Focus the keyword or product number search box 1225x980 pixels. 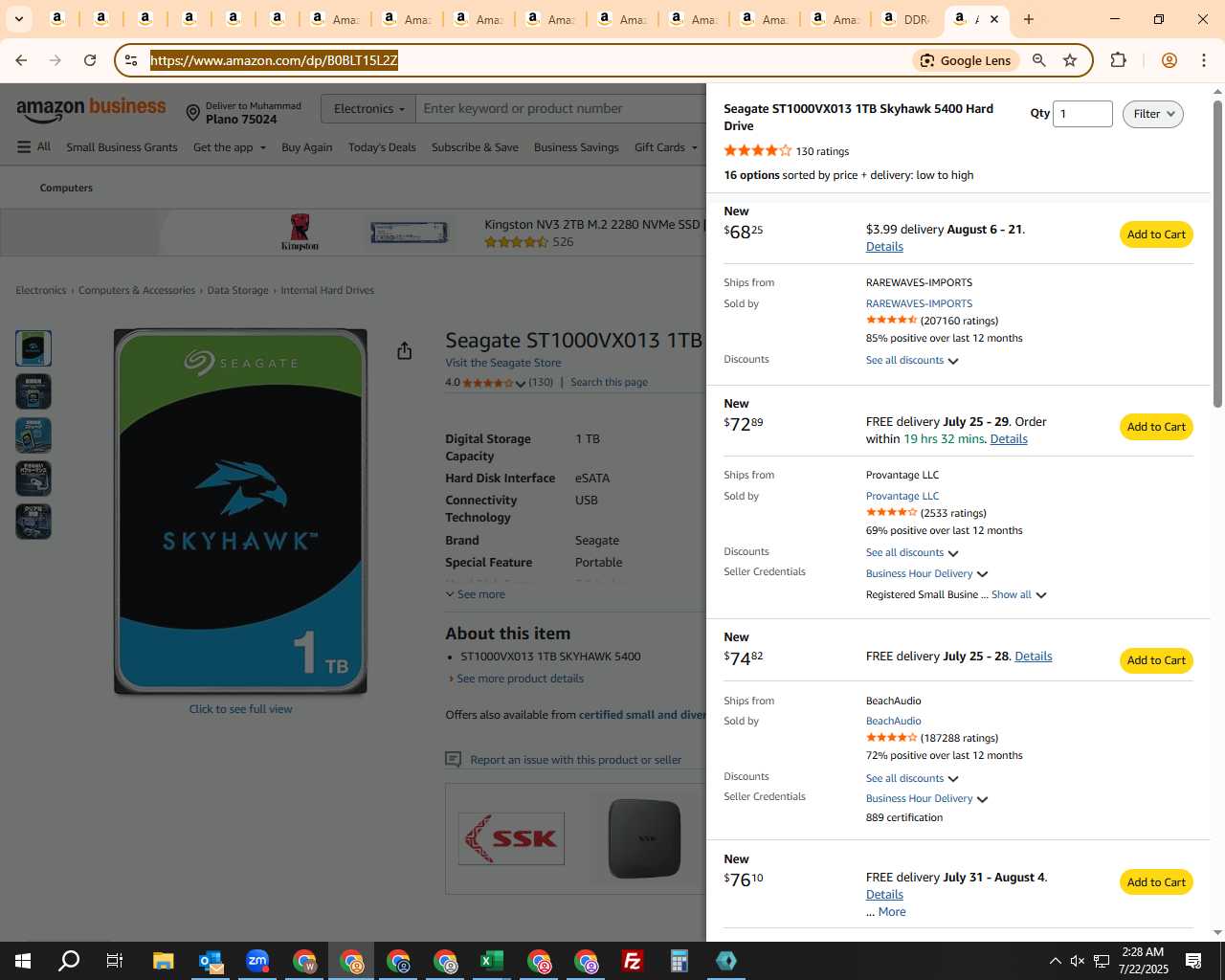(x=562, y=109)
